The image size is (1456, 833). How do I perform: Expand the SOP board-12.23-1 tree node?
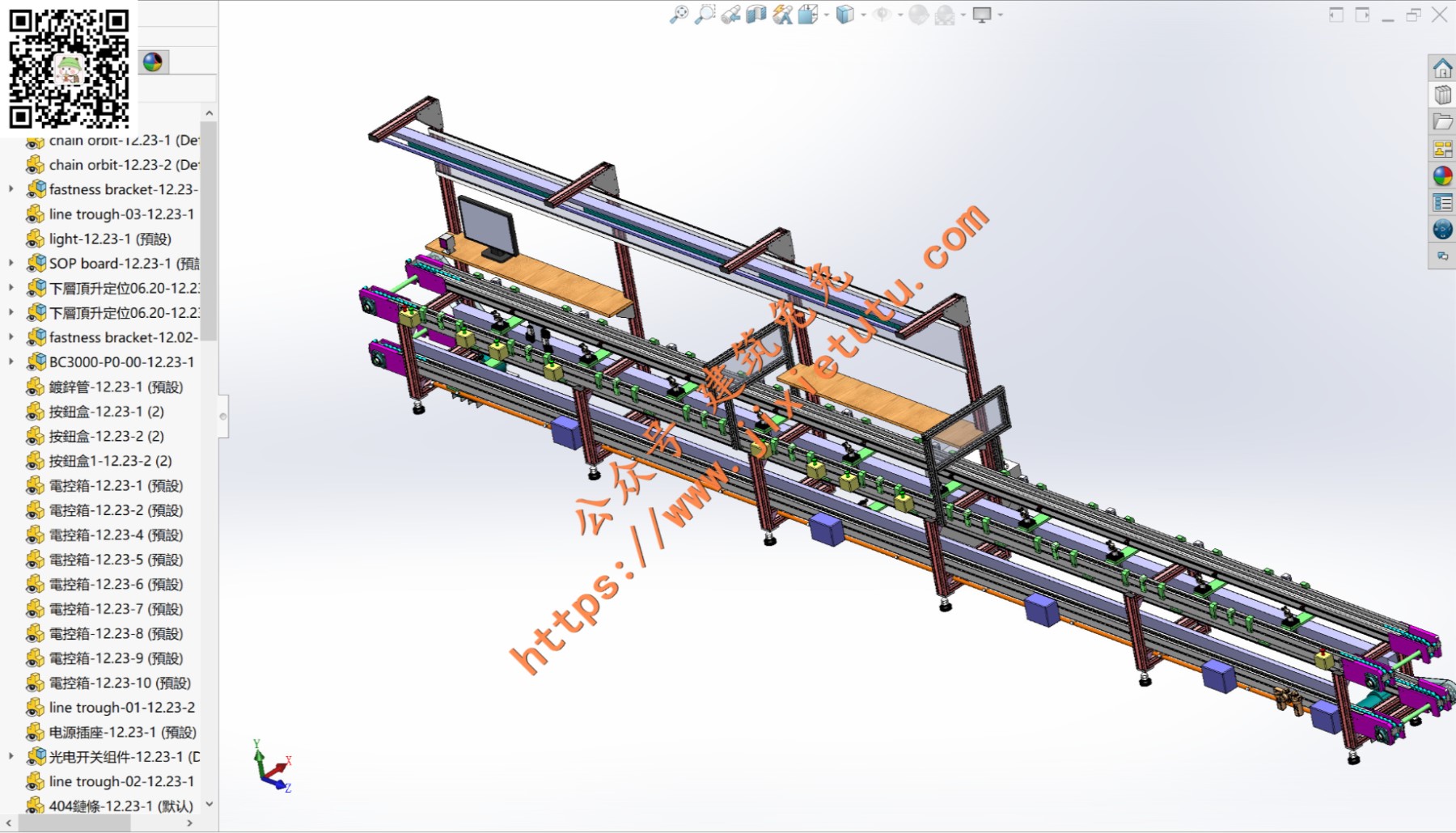(x=11, y=264)
